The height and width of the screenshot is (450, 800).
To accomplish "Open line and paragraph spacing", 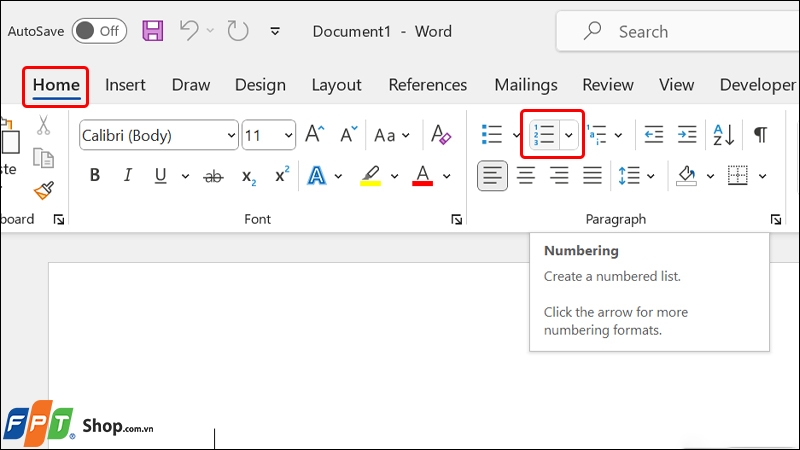I will 629,176.
